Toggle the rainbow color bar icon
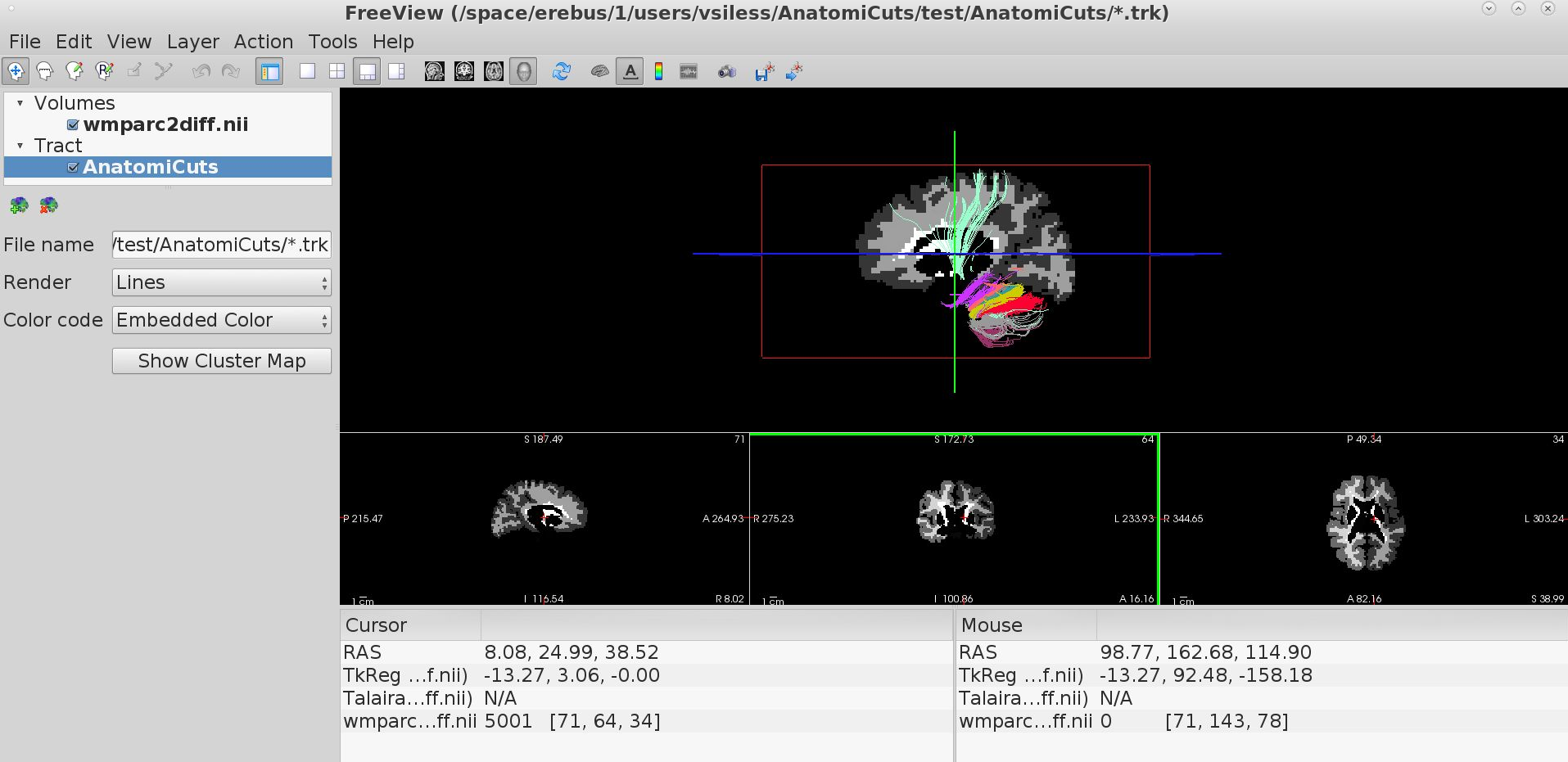The width and height of the screenshot is (1568, 762). [x=658, y=72]
